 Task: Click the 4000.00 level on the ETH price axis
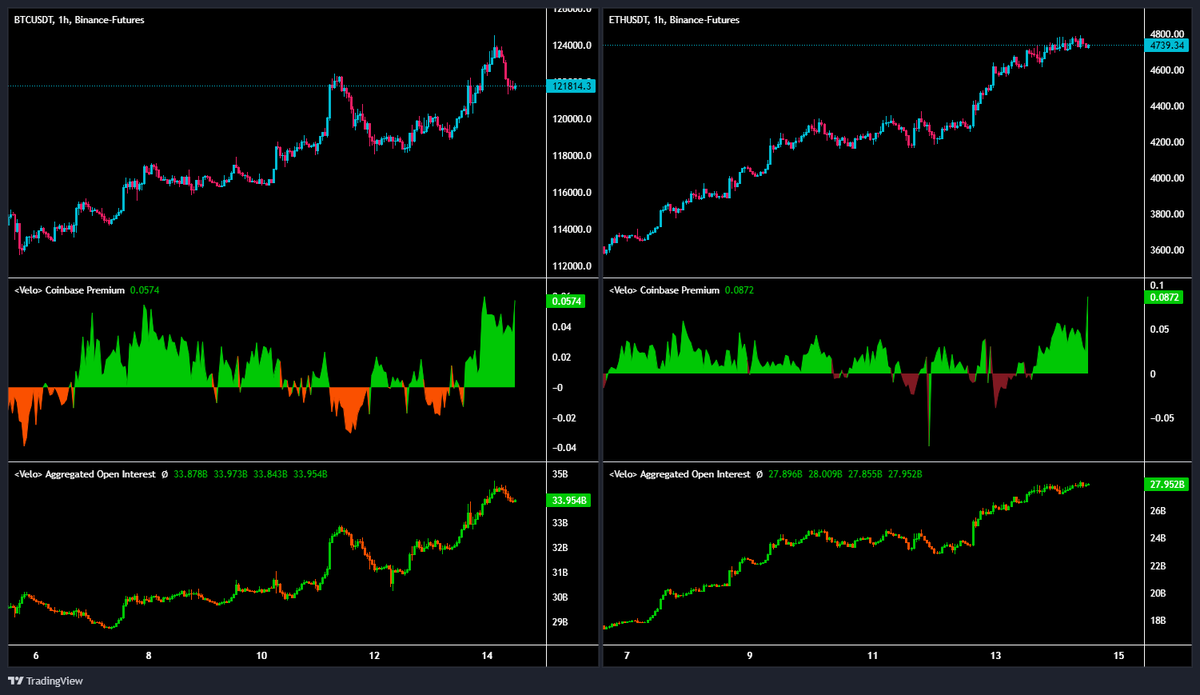coord(1167,179)
